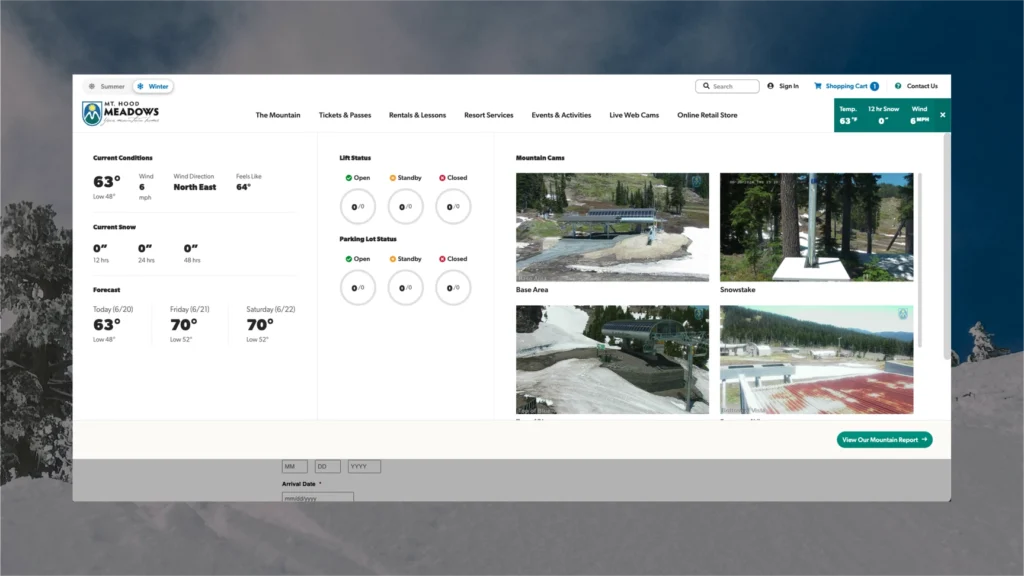1024x576 pixels.
Task: Click the green Open icon under Lift Status
Action: pos(349,178)
